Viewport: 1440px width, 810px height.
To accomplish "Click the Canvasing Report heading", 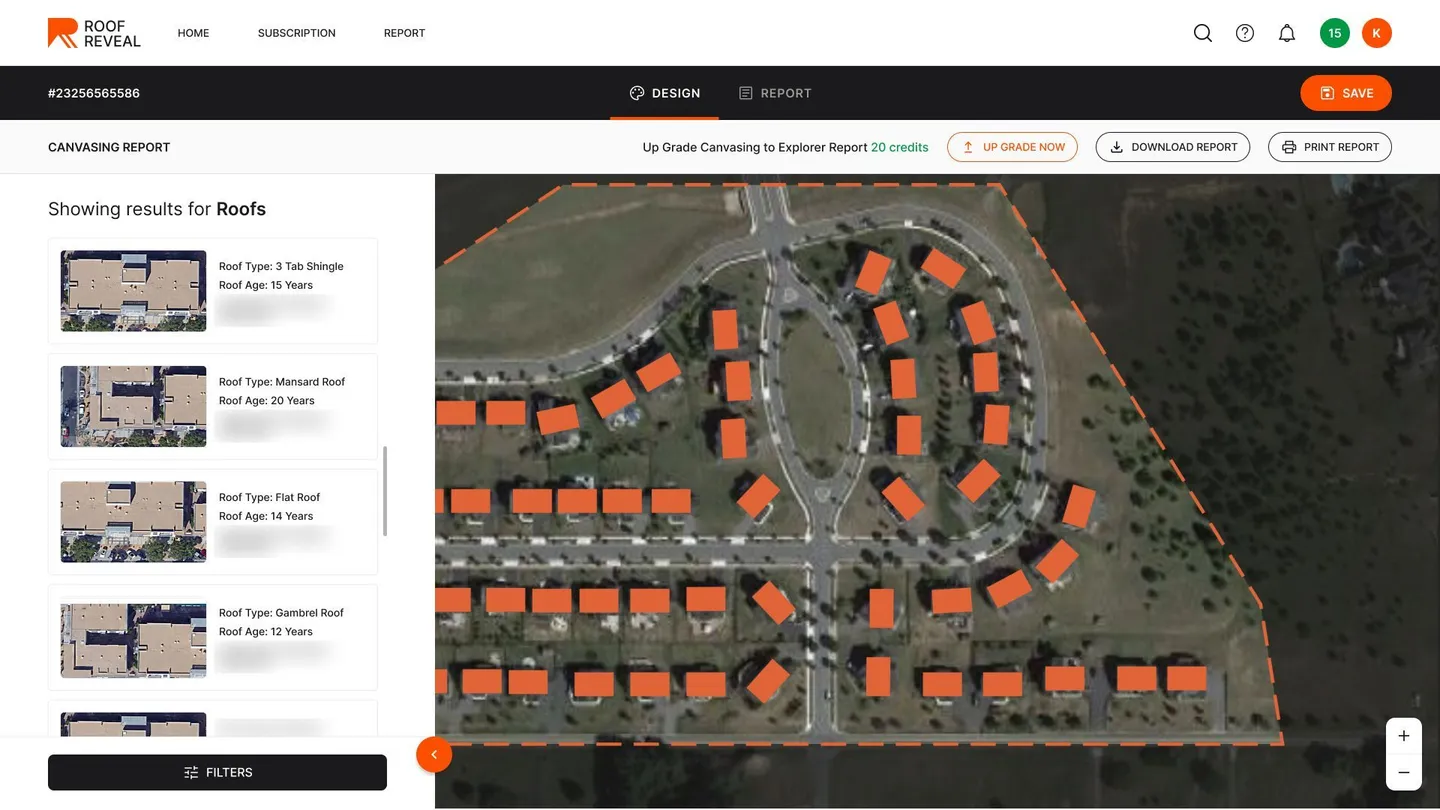I will [109, 147].
